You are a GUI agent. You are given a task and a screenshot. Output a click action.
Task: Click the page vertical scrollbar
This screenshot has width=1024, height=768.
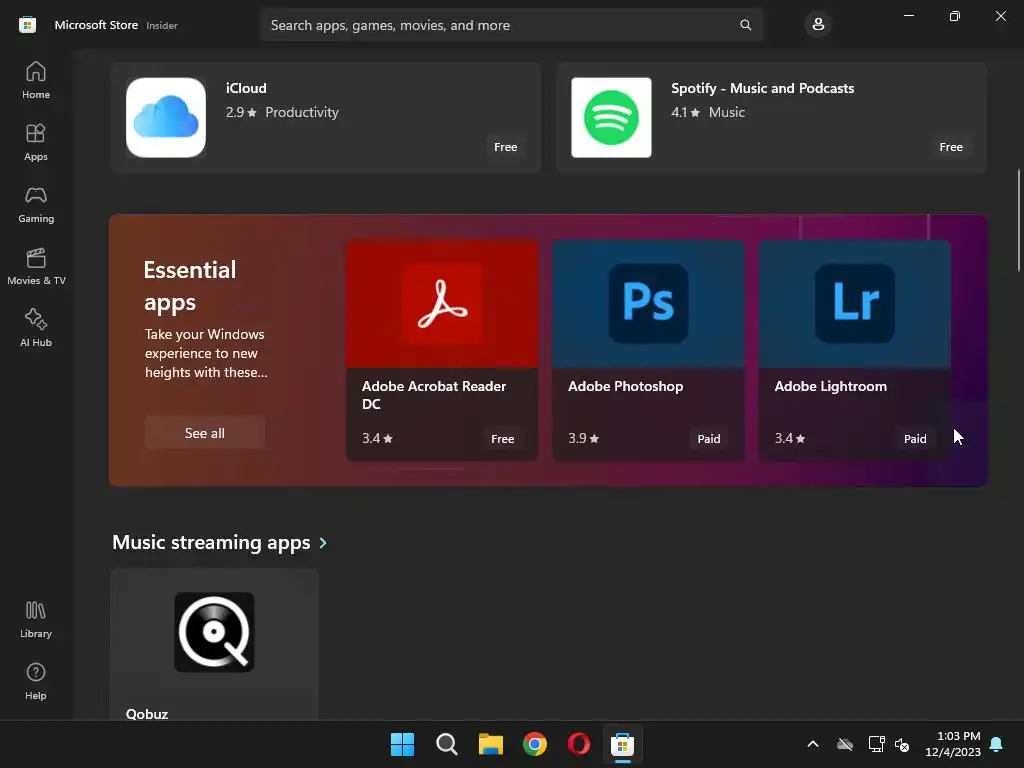coord(1018,220)
